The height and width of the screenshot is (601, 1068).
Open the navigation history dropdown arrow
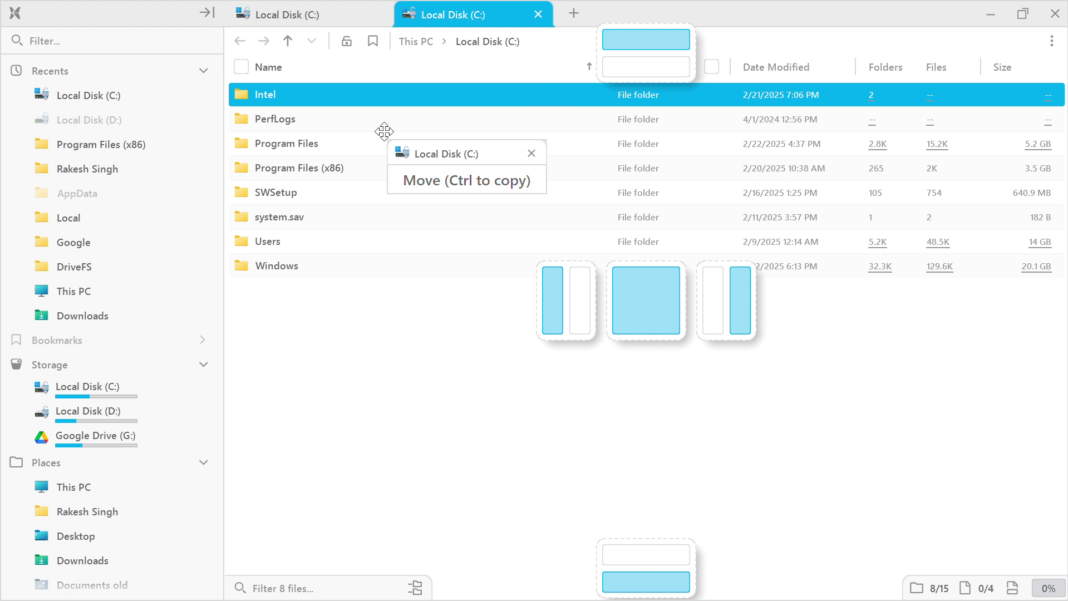click(x=311, y=41)
